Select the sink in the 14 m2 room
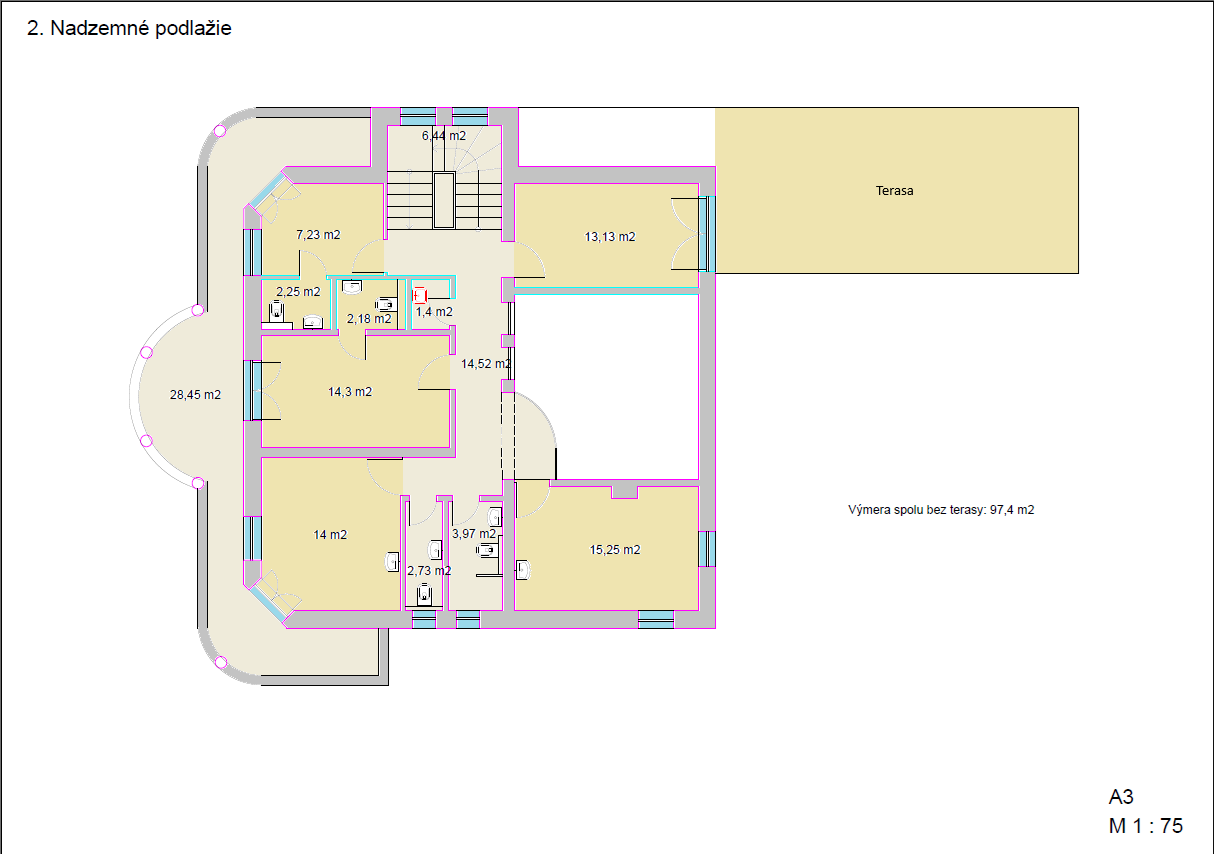The height and width of the screenshot is (854, 1215). click(x=392, y=562)
